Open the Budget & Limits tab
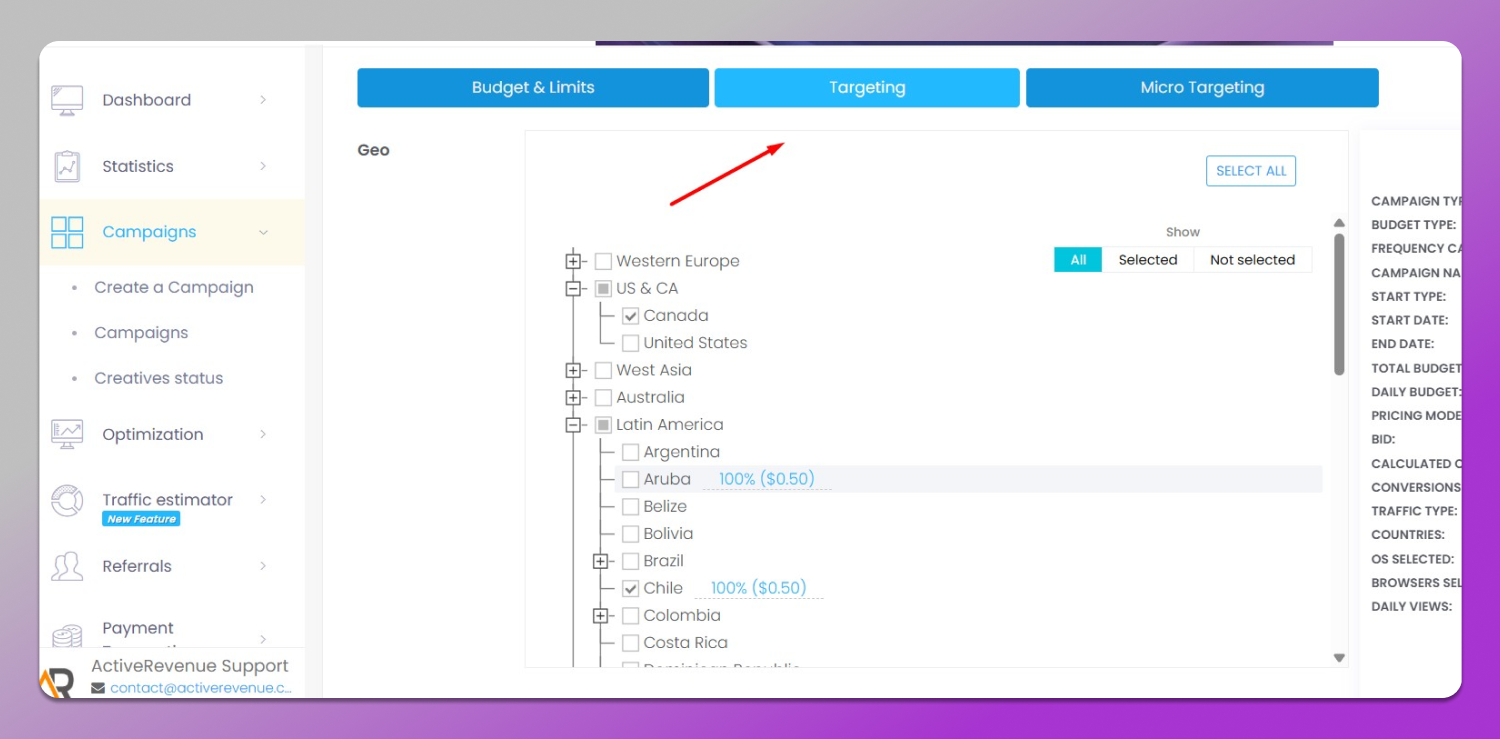1500x739 pixels. pos(532,87)
